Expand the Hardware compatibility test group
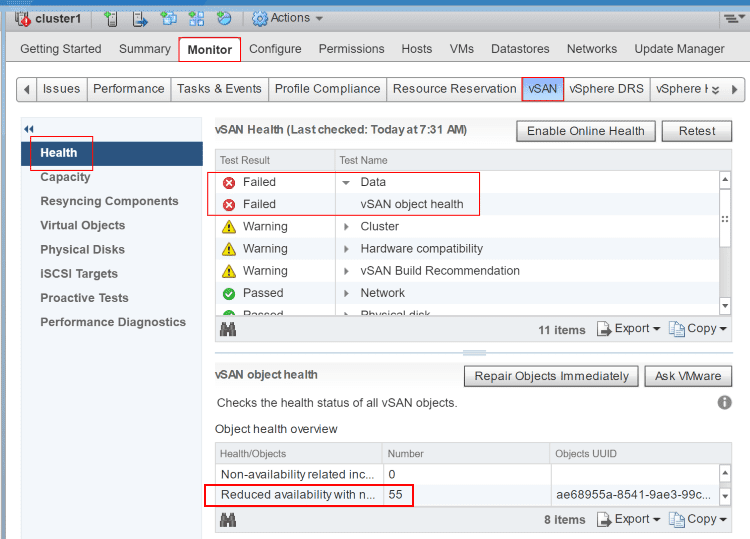This screenshot has width=750, height=539. 346,249
